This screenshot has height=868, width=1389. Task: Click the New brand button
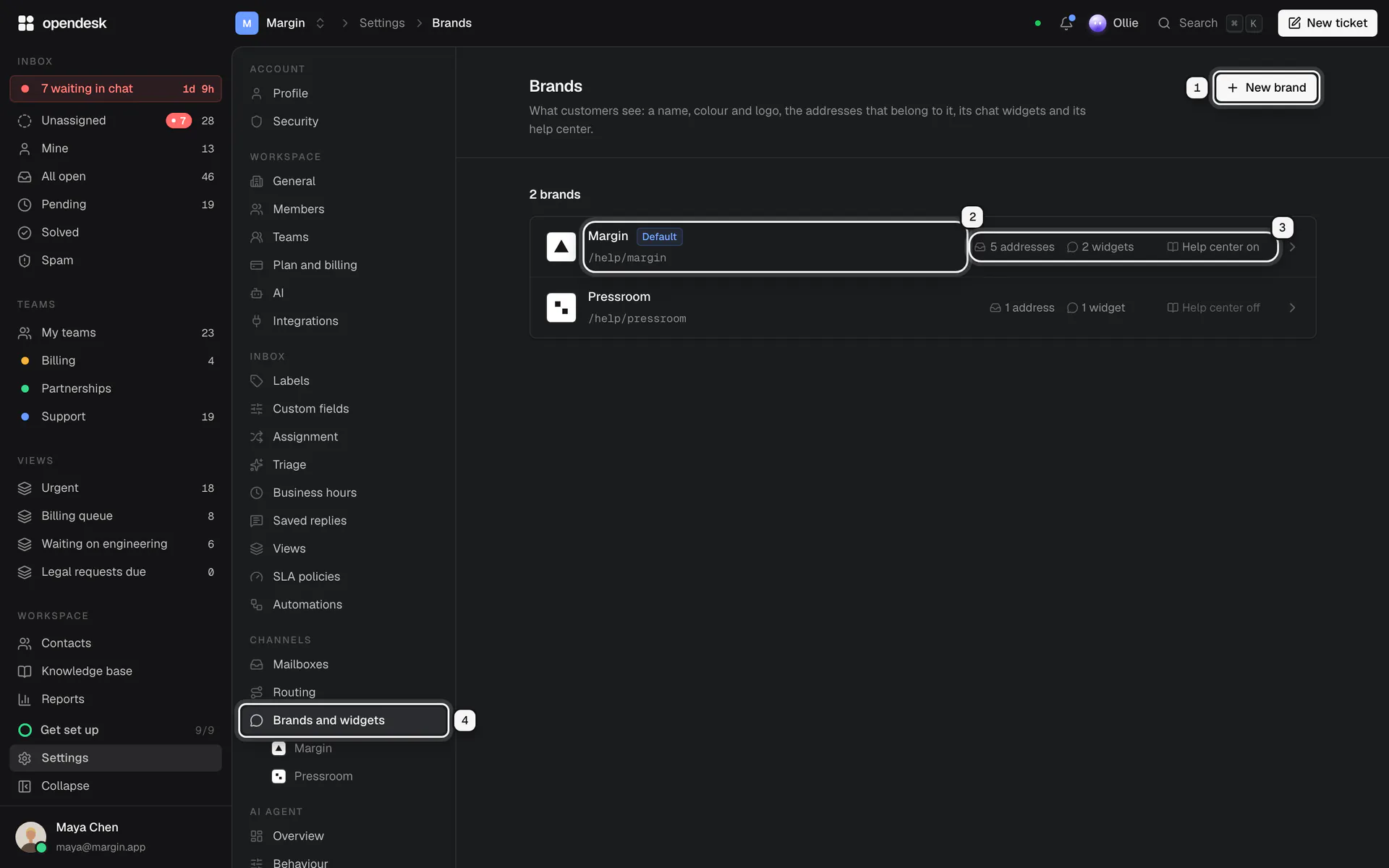(x=1266, y=88)
